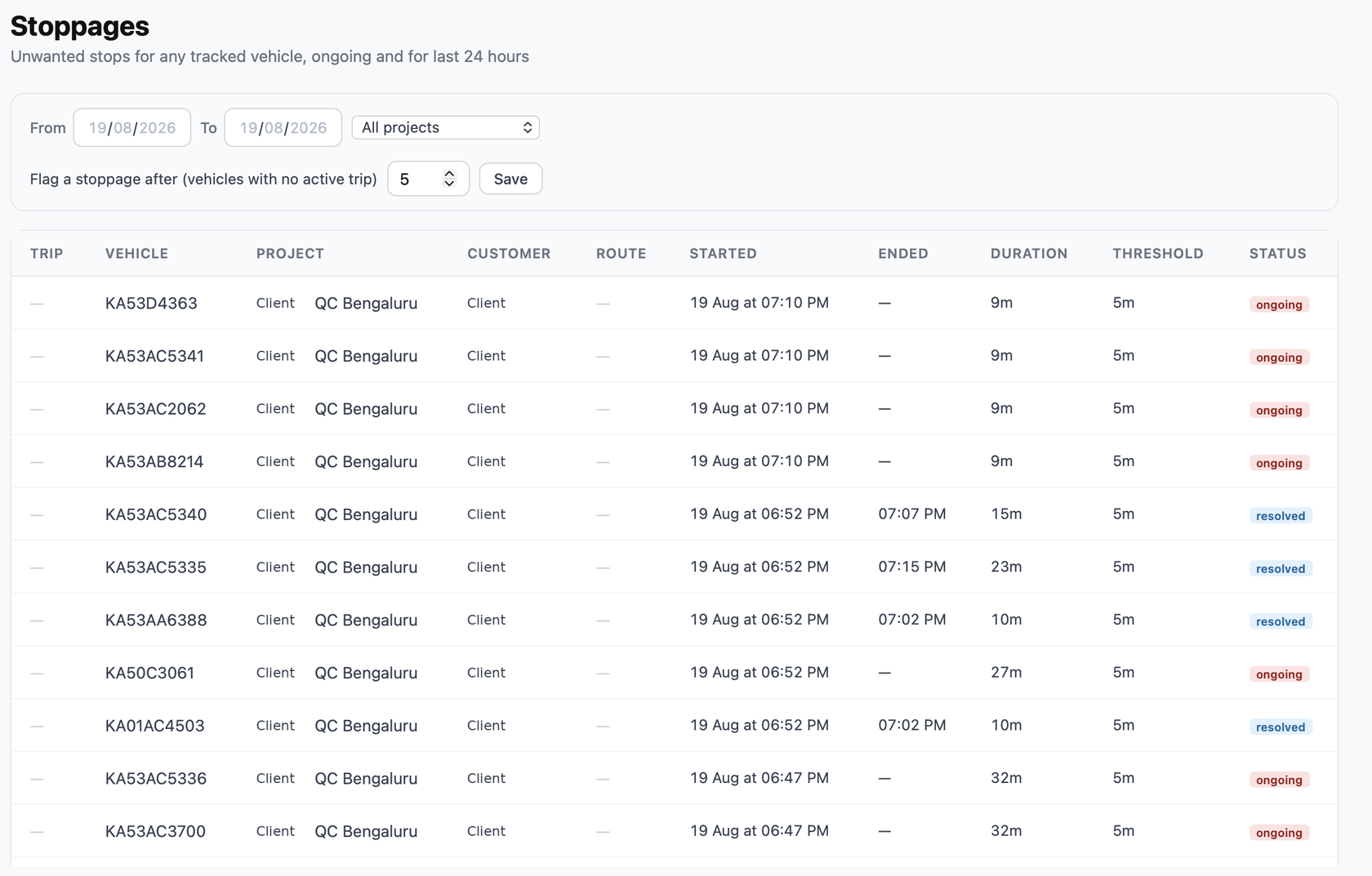Click the 15m duration value
Image resolution: width=1372 pixels, height=876 pixels.
tap(1006, 514)
